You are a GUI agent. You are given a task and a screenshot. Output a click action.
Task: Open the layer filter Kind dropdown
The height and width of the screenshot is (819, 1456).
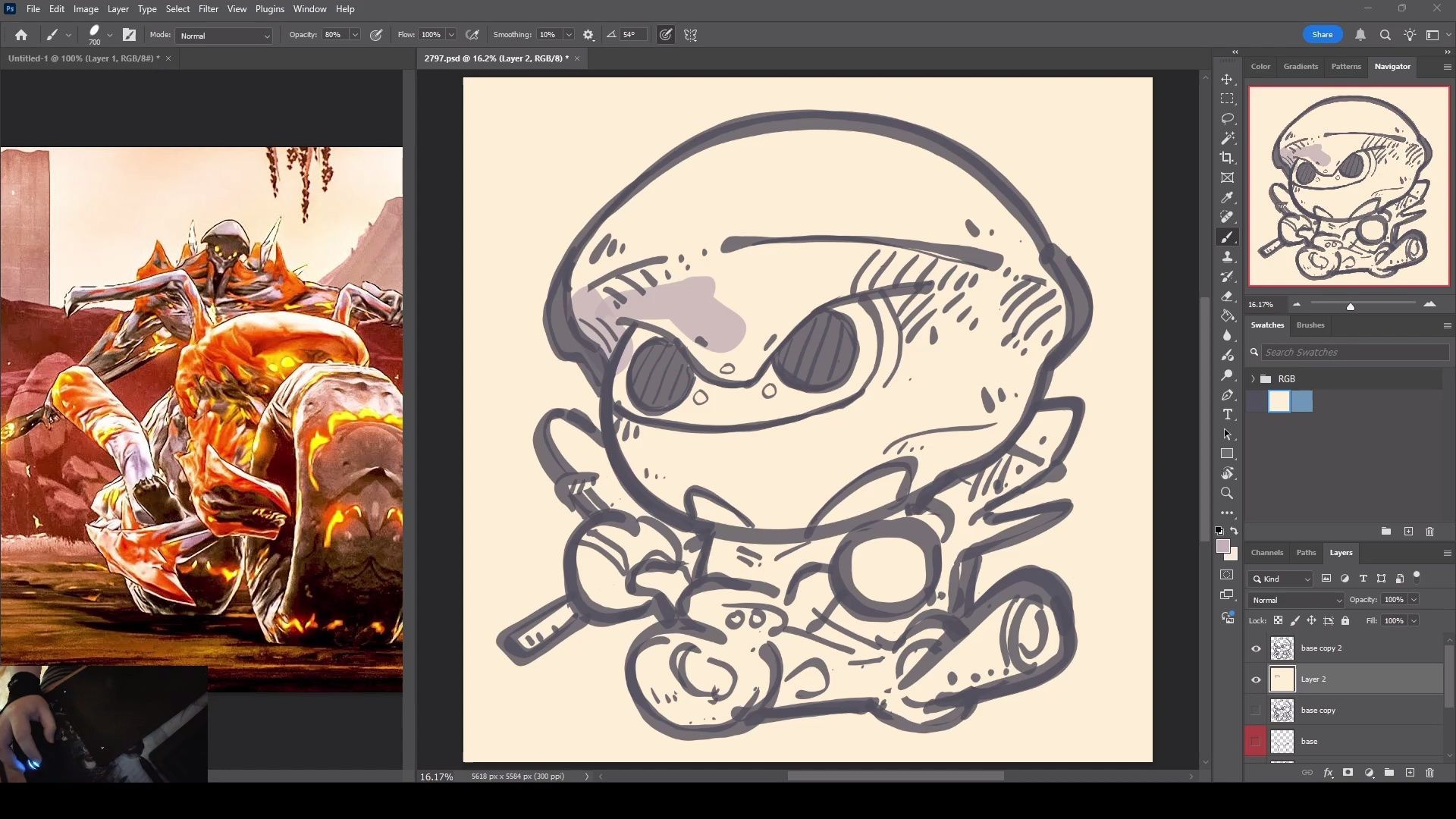(1280, 579)
